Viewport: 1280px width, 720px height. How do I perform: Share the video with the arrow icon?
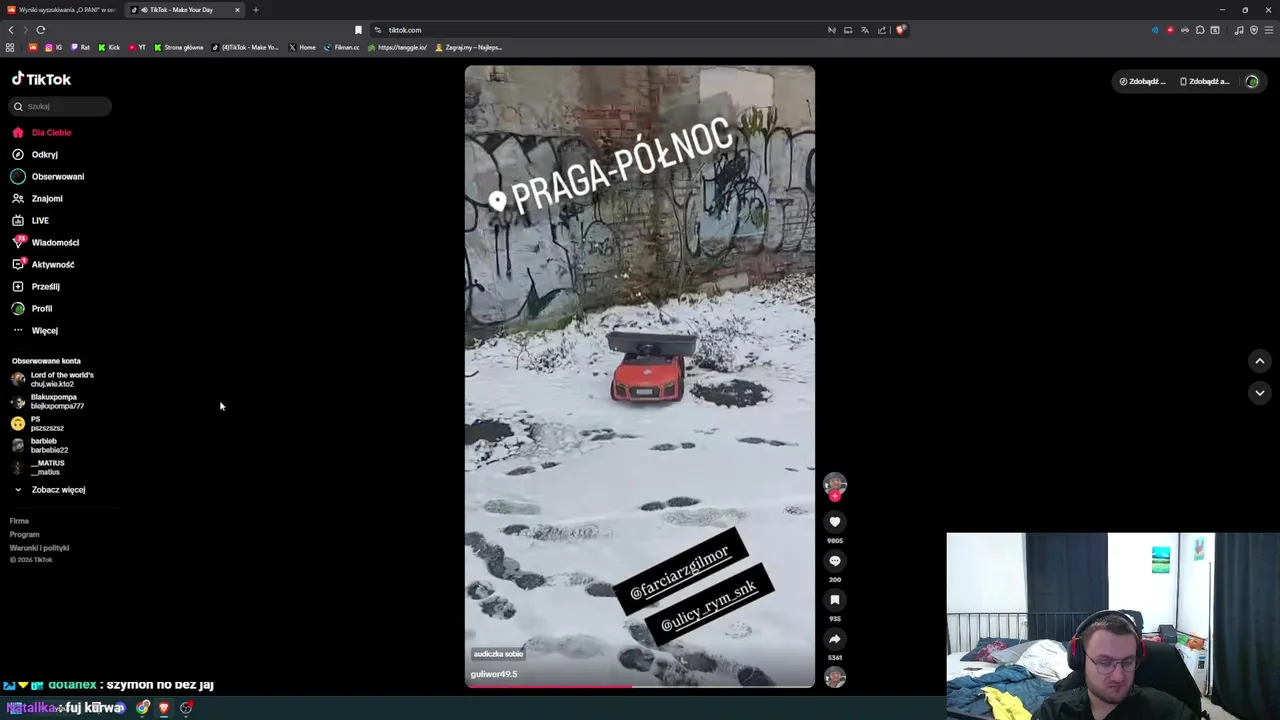[x=835, y=639]
